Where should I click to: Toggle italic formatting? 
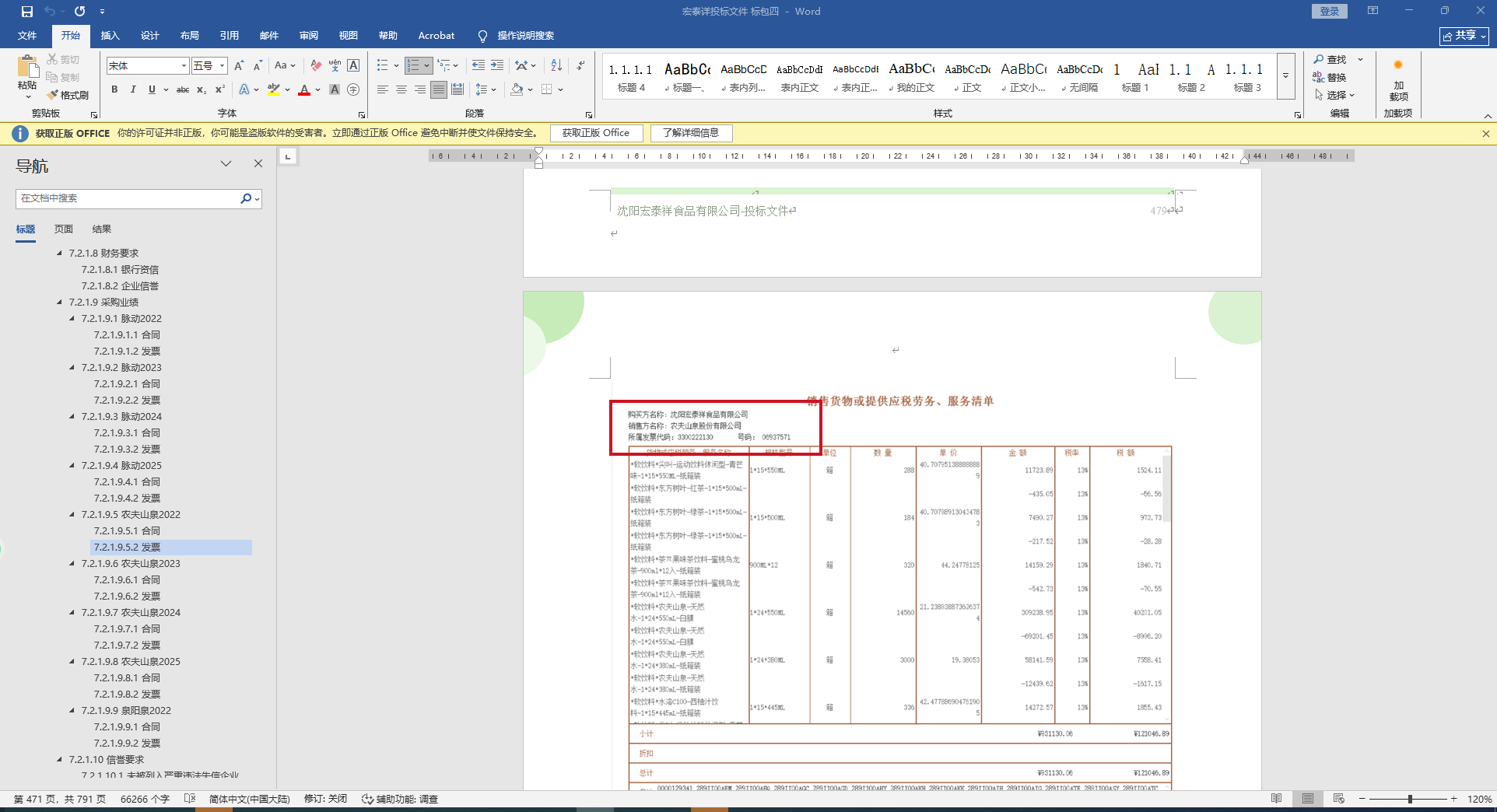click(133, 89)
